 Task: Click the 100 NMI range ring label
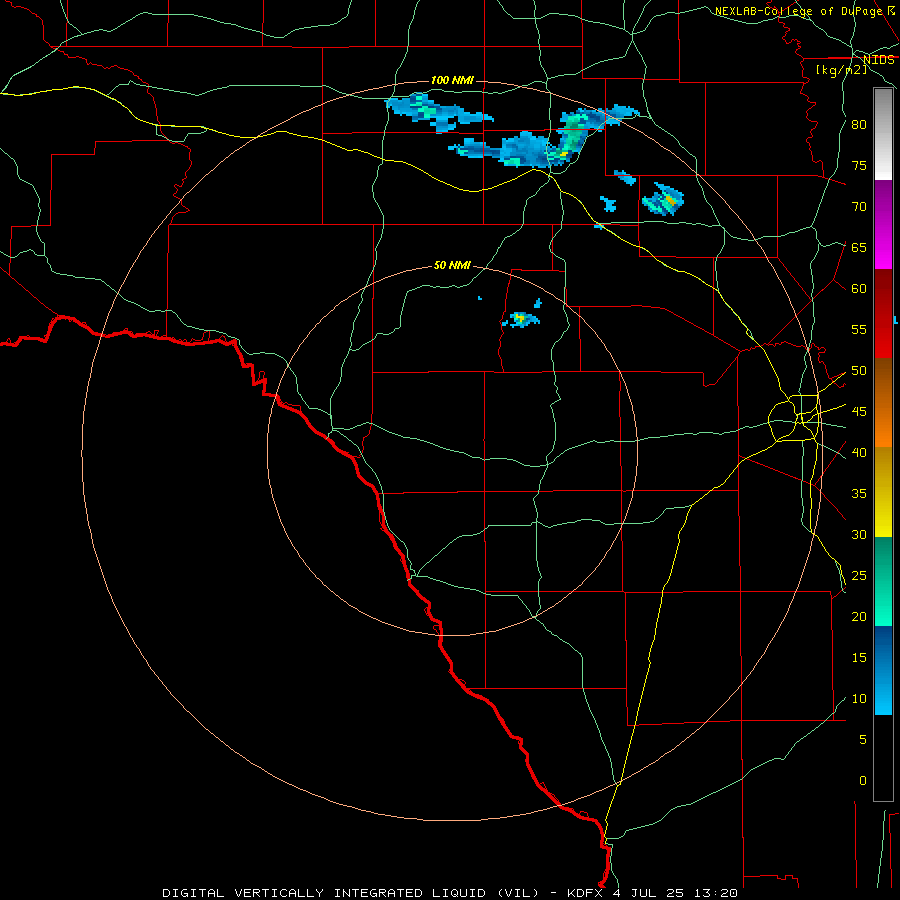coord(452,80)
